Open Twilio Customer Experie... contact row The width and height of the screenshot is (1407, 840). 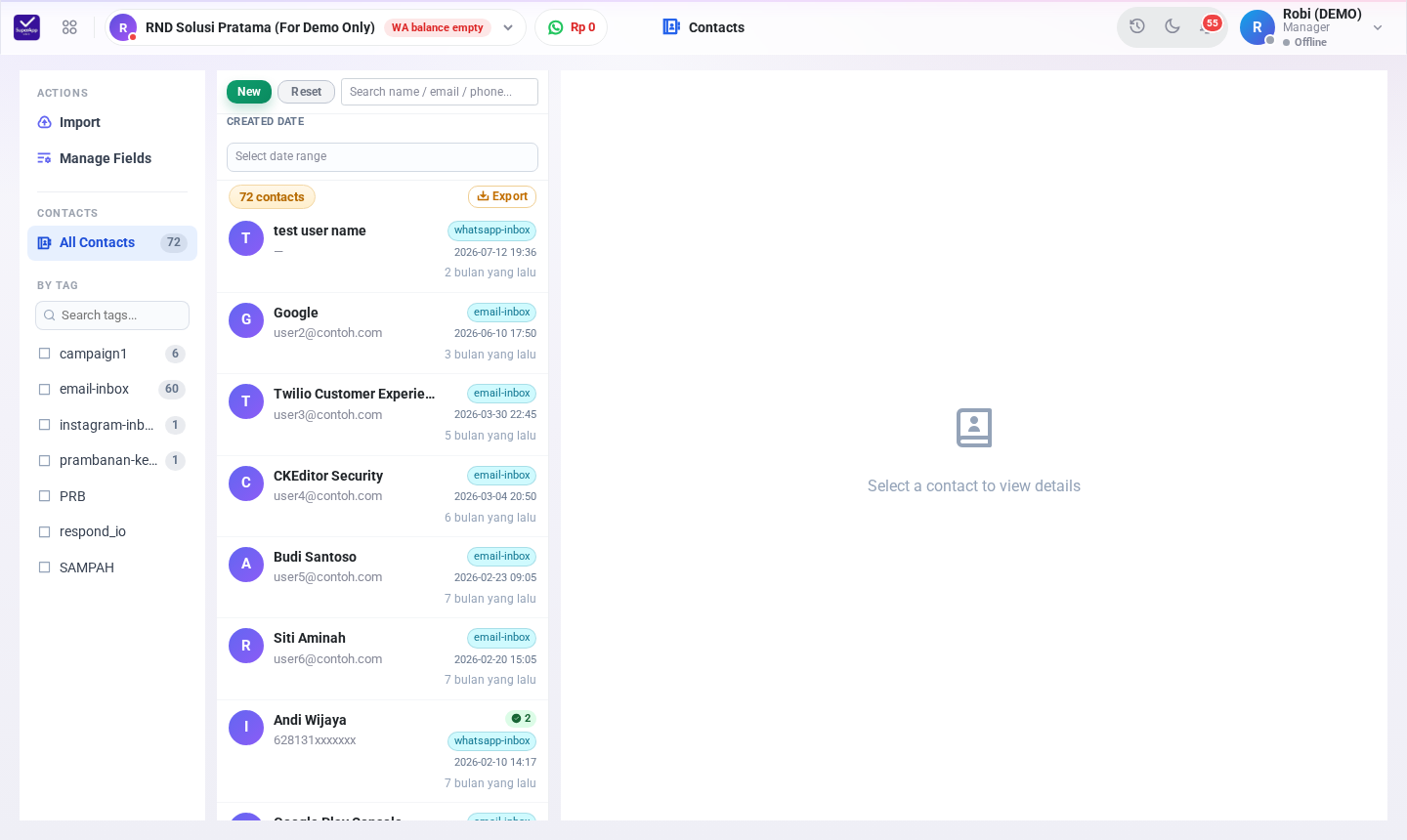coord(382,414)
